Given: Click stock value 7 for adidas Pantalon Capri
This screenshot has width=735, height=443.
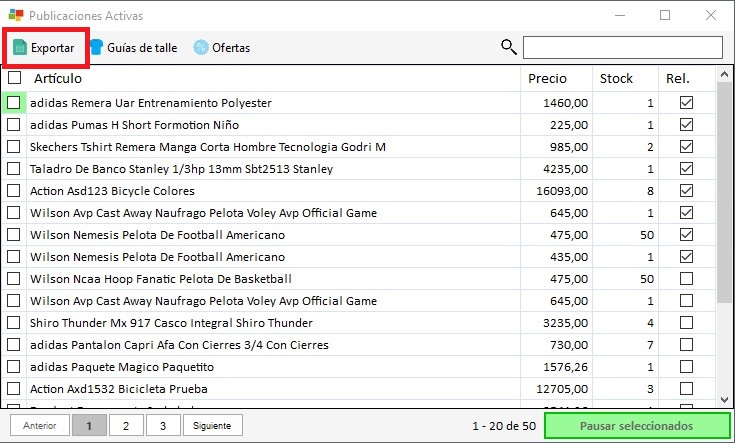Looking at the screenshot, I should point(650,345).
